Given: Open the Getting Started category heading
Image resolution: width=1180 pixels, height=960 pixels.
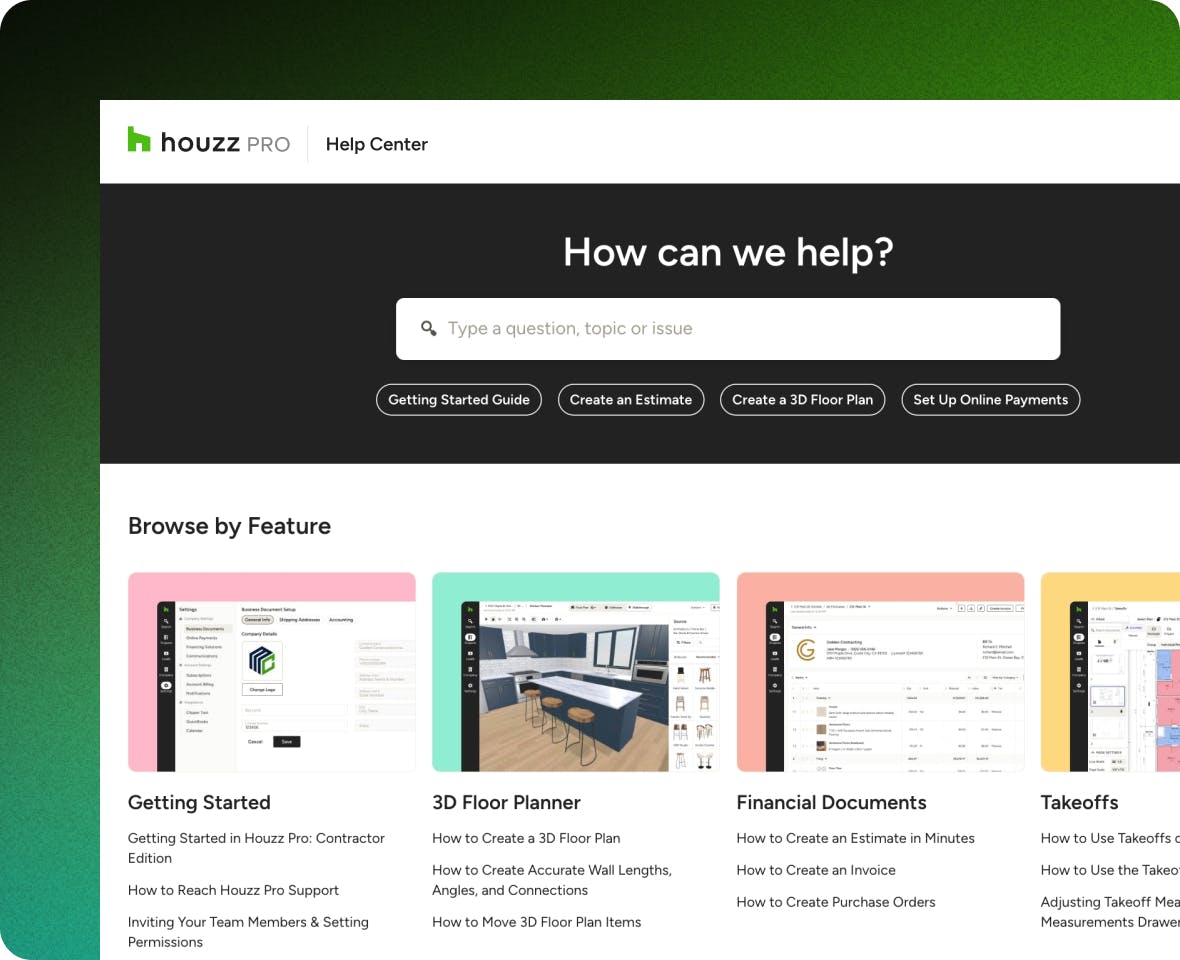Looking at the screenshot, I should [199, 803].
